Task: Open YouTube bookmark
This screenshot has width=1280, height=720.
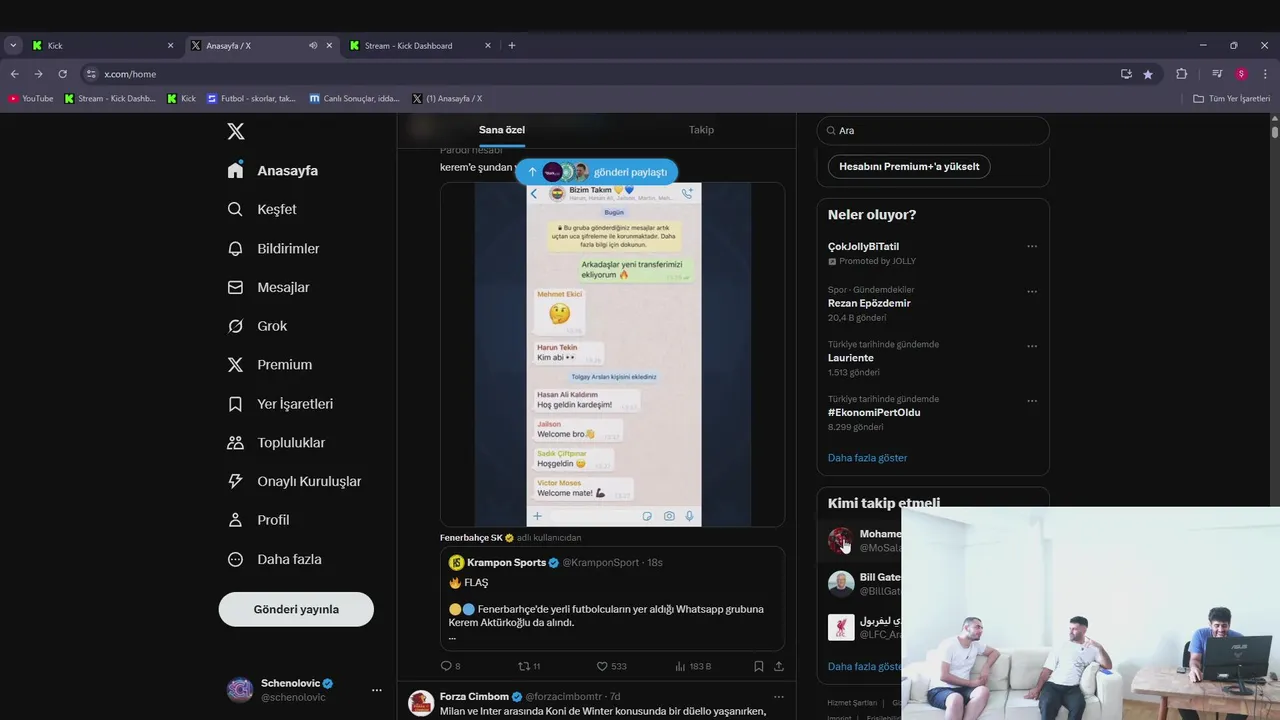Action: [31, 99]
